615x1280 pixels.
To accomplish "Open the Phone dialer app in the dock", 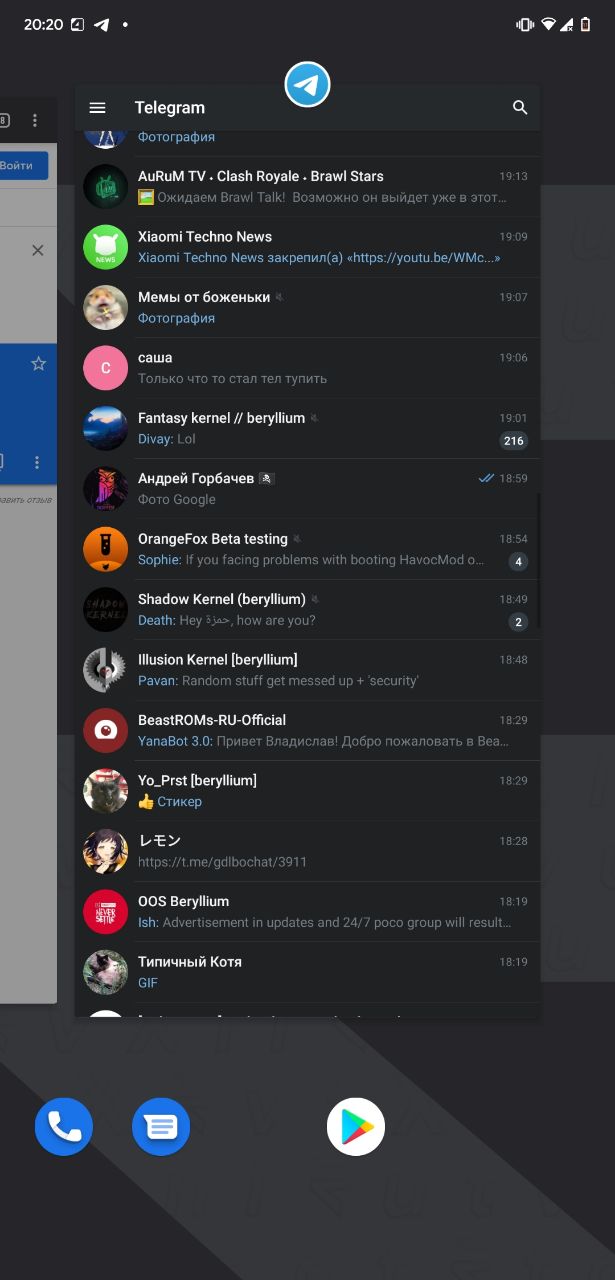I will (x=64, y=1127).
